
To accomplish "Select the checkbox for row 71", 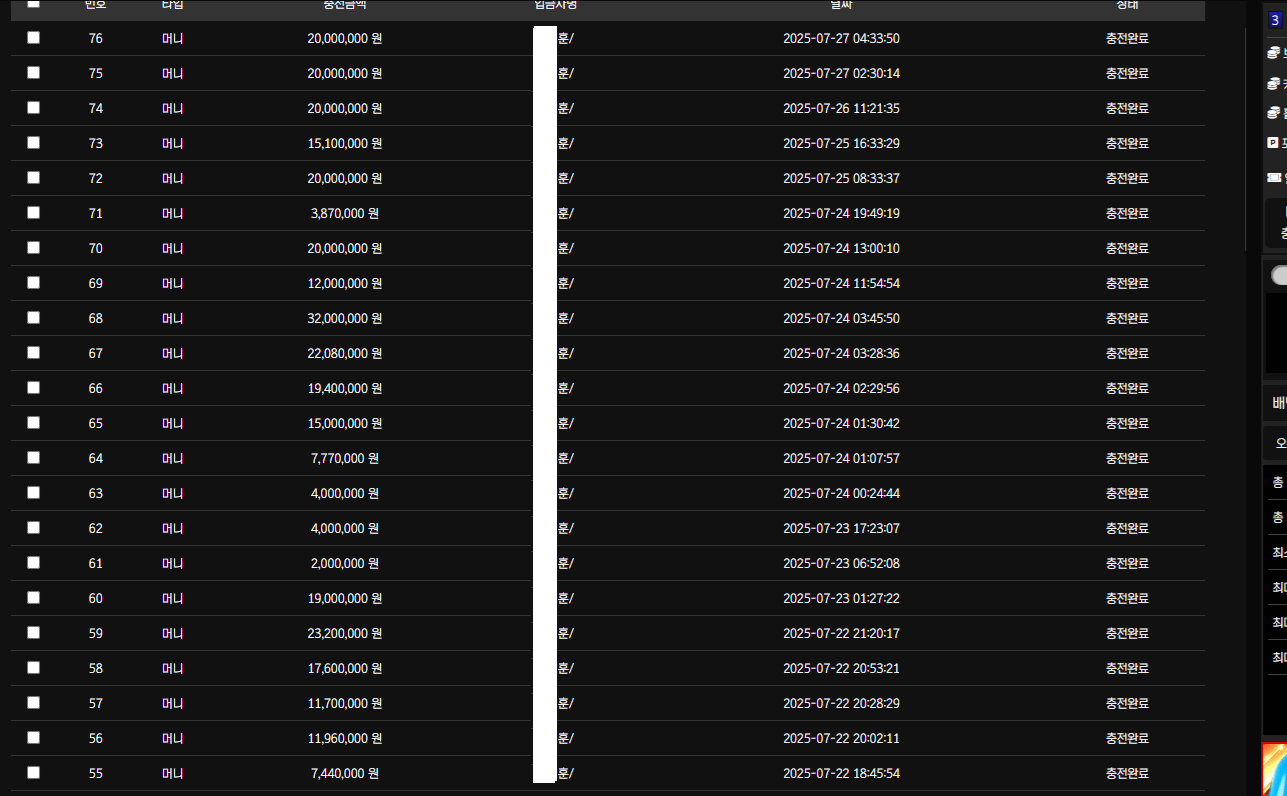I will [x=34, y=213].
